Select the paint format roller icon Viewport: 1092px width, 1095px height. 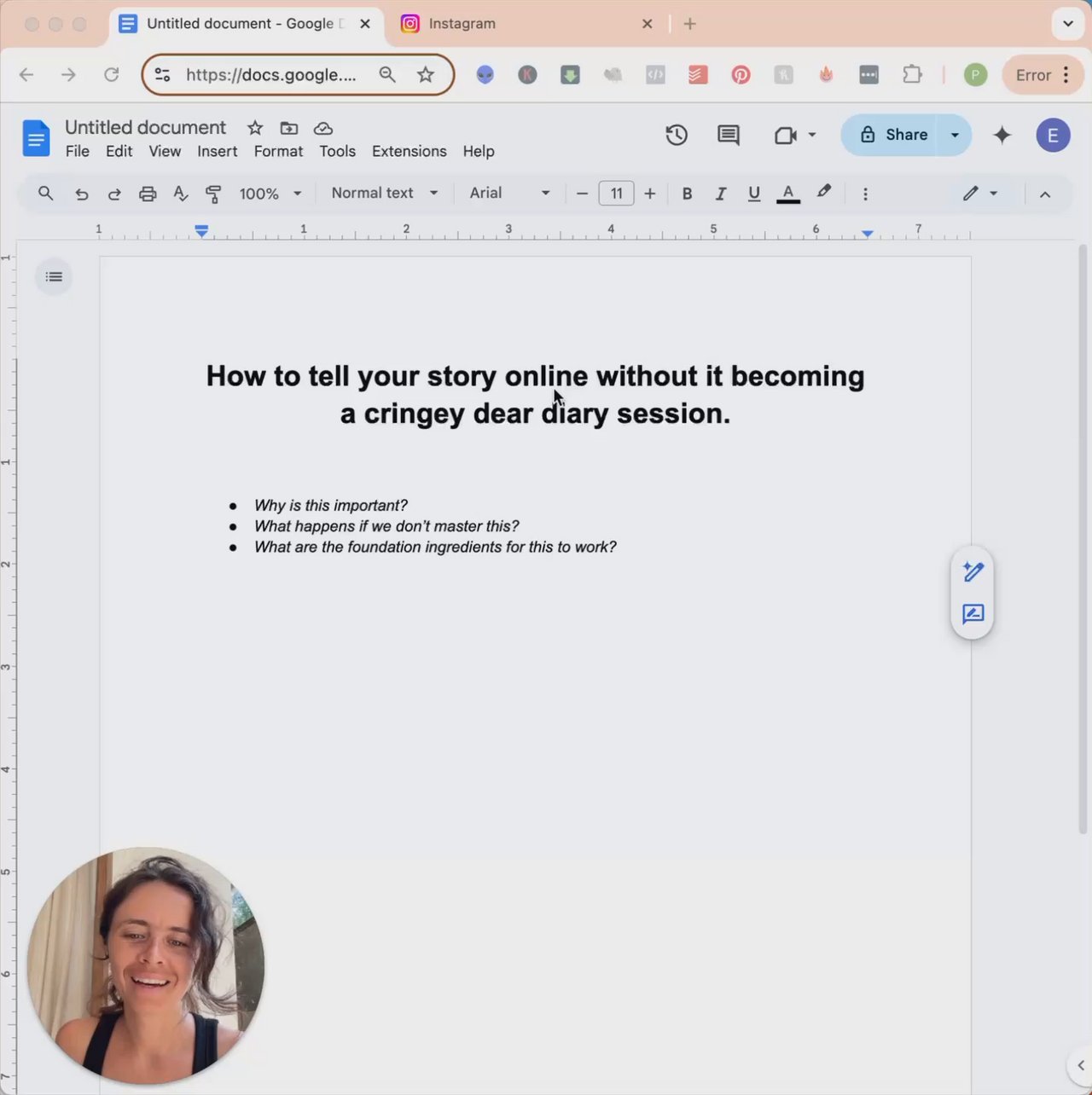[213, 194]
